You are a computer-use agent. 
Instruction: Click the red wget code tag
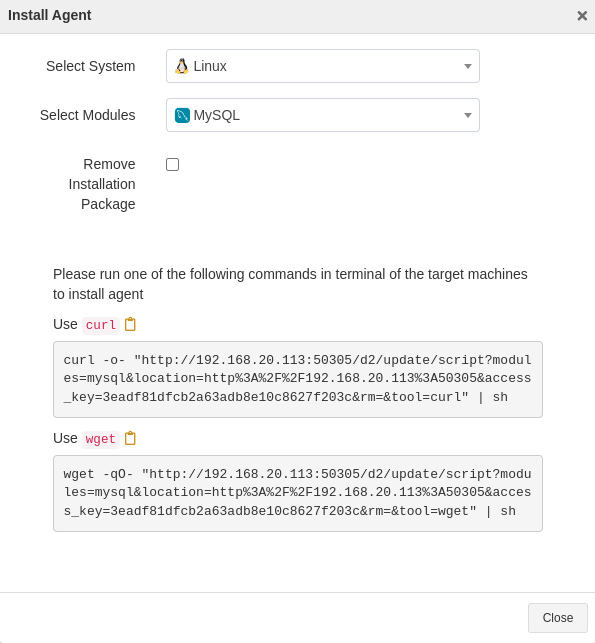click(x=101, y=439)
